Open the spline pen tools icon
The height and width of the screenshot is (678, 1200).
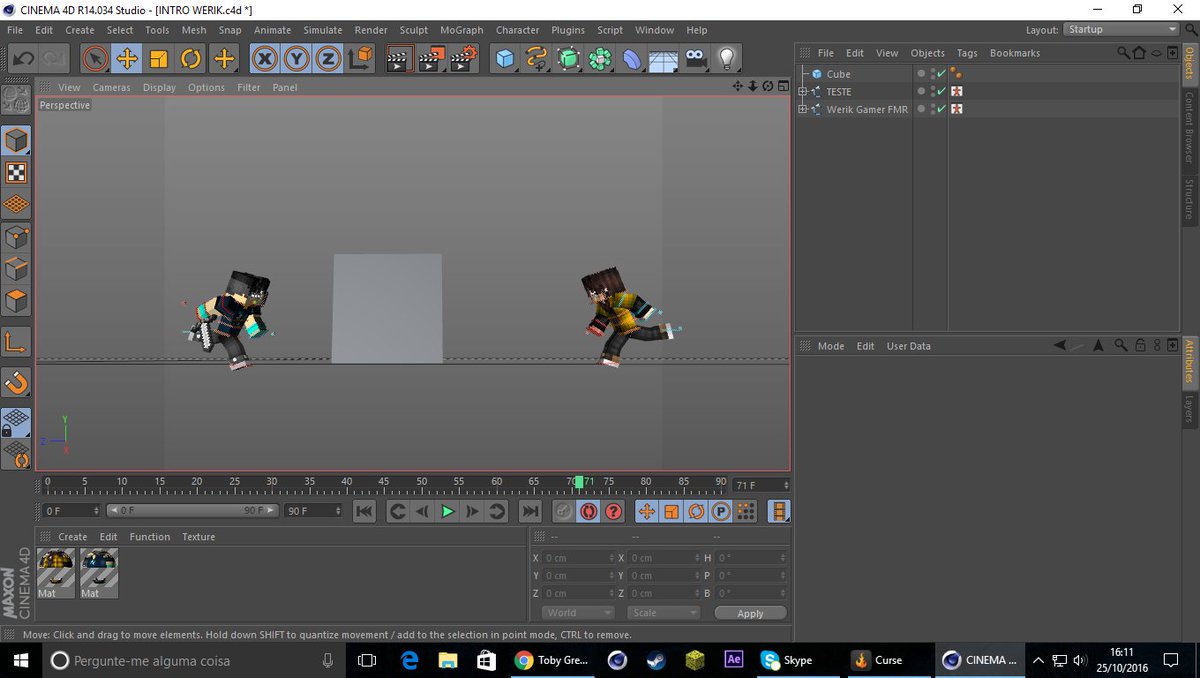coord(537,59)
